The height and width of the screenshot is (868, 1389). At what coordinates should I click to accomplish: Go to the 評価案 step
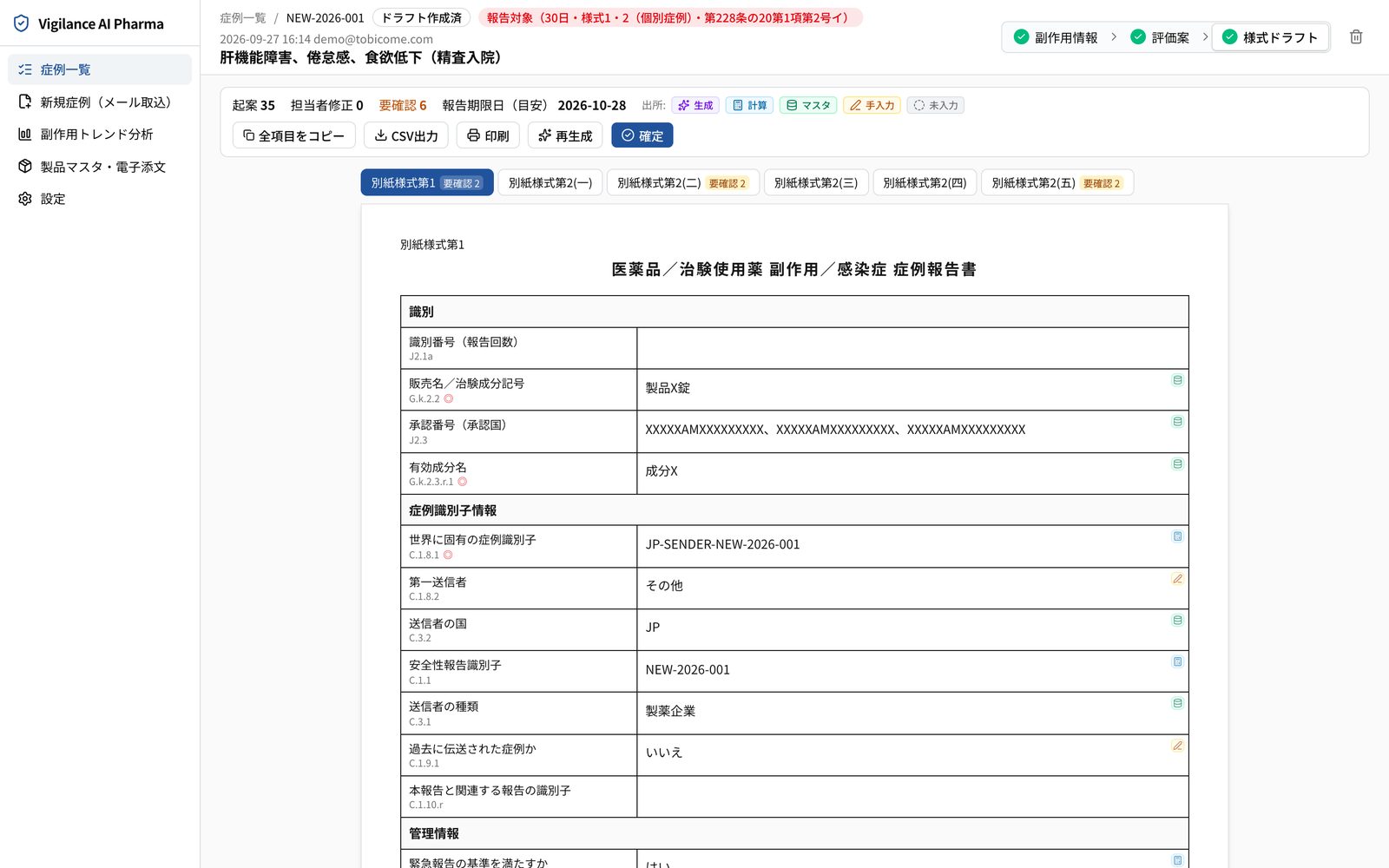tap(1160, 37)
